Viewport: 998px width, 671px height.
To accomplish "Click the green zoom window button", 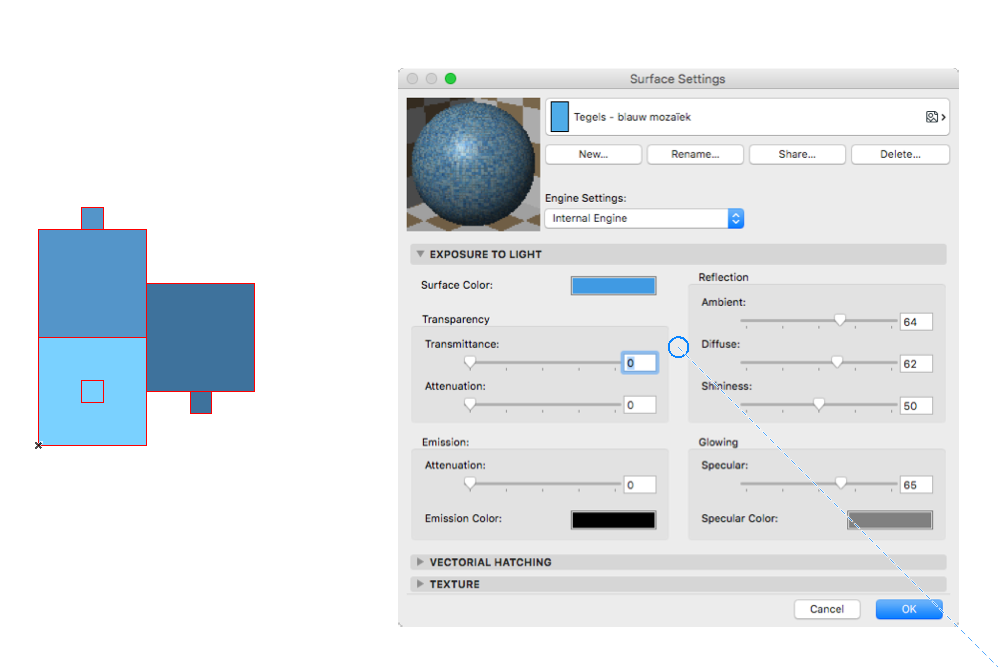I will (450, 79).
